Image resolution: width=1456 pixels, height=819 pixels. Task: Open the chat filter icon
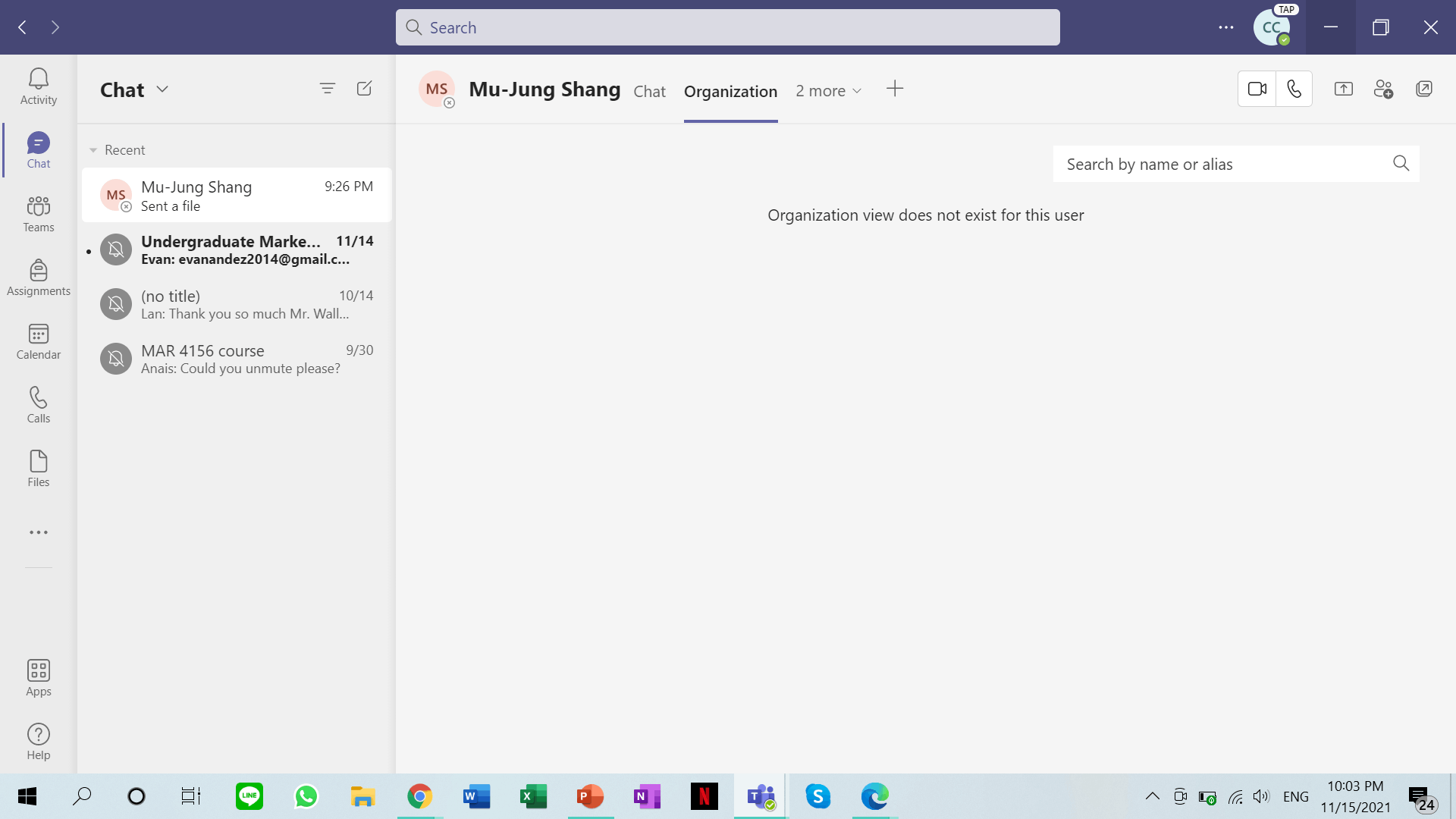pyautogui.click(x=327, y=89)
